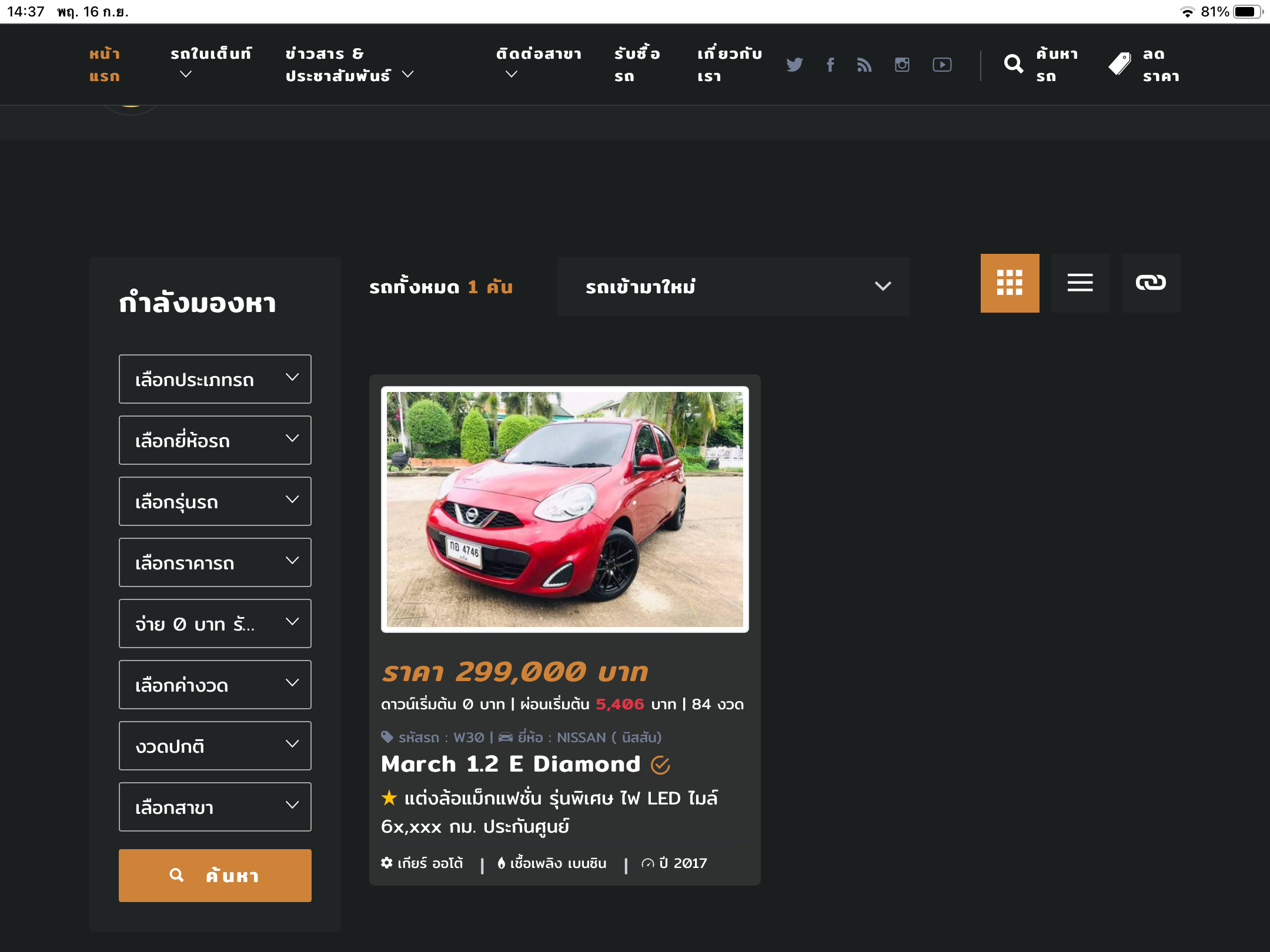Open the รถเข้ามาใหม่ sort dropdown
The image size is (1270, 952).
click(733, 286)
